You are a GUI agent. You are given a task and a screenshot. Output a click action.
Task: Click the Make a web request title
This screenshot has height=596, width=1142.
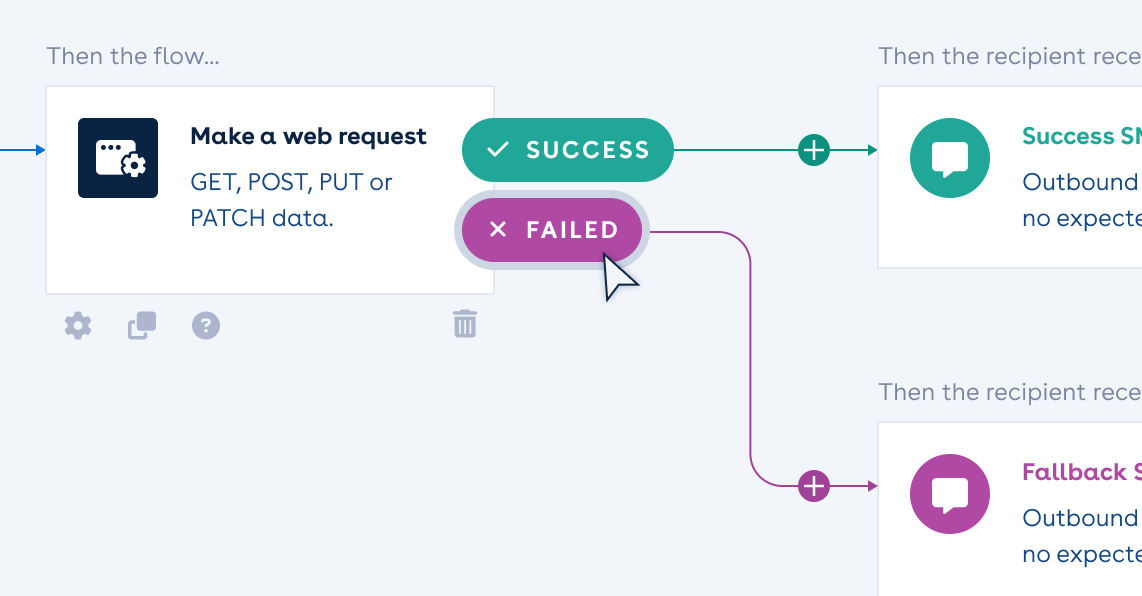[308, 136]
